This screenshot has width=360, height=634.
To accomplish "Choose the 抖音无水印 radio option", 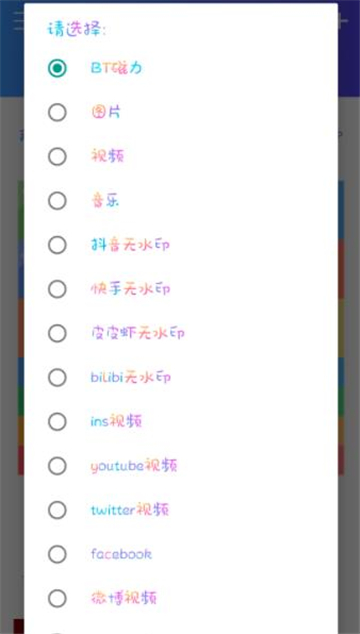I will click(57, 245).
